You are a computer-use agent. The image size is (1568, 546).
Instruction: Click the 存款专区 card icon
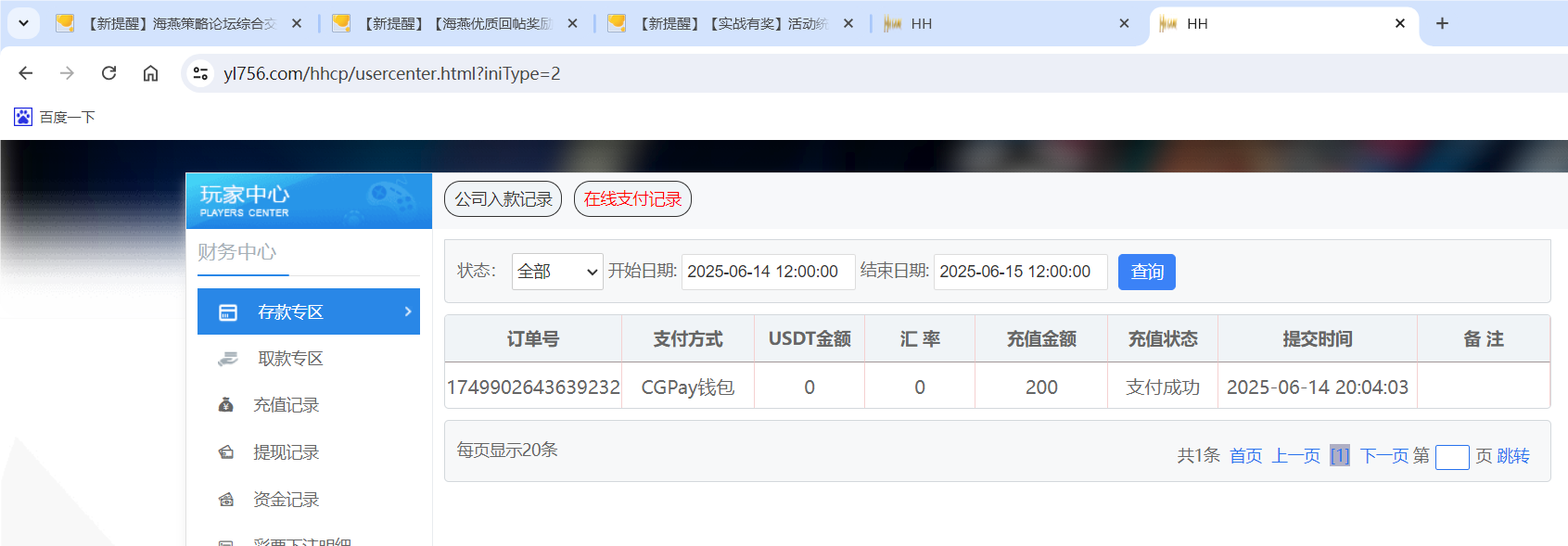pos(228,312)
